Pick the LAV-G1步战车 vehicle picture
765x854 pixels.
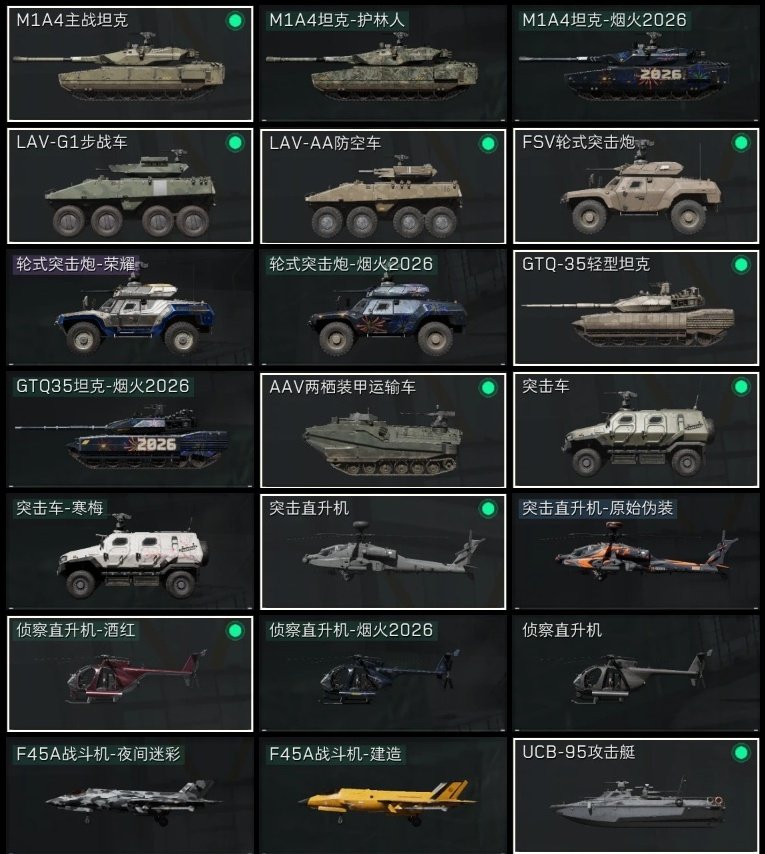(x=130, y=194)
